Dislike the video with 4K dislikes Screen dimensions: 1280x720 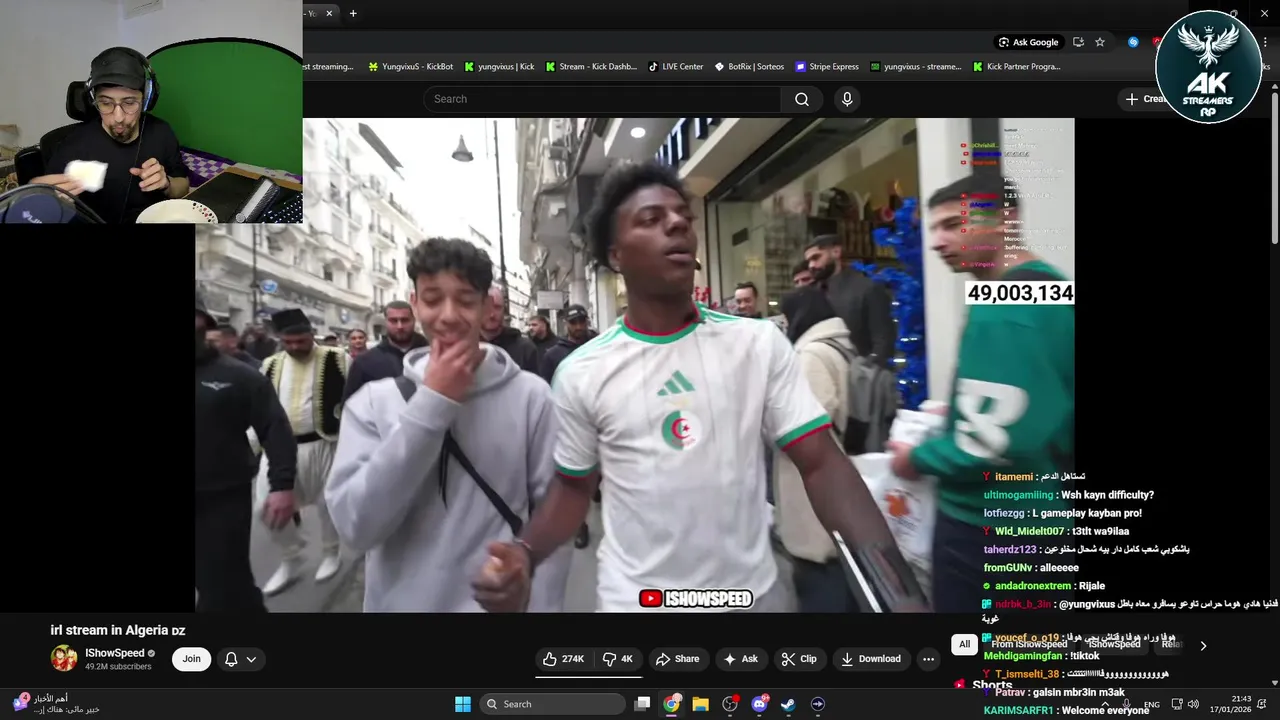pos(618,659)
